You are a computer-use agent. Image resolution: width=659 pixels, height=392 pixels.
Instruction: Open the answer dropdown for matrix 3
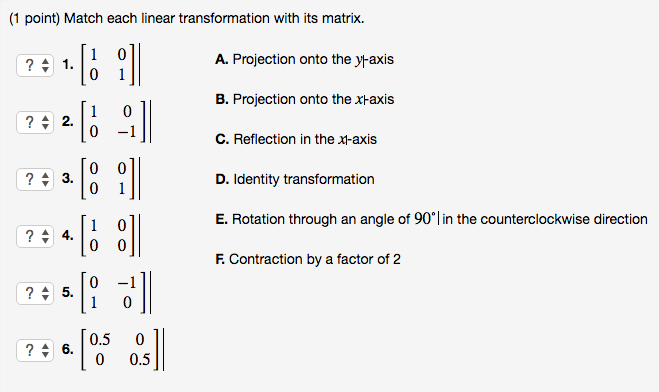(x=35, y=179)
